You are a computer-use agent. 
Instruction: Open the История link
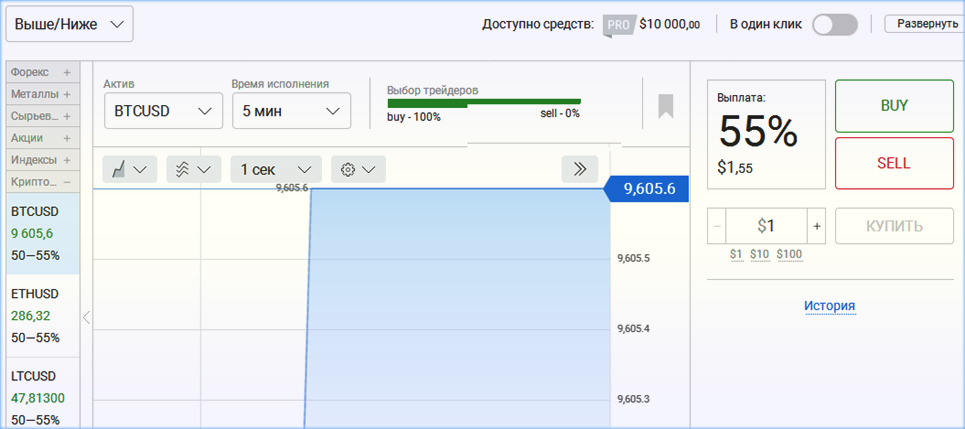tap(829, 306)
